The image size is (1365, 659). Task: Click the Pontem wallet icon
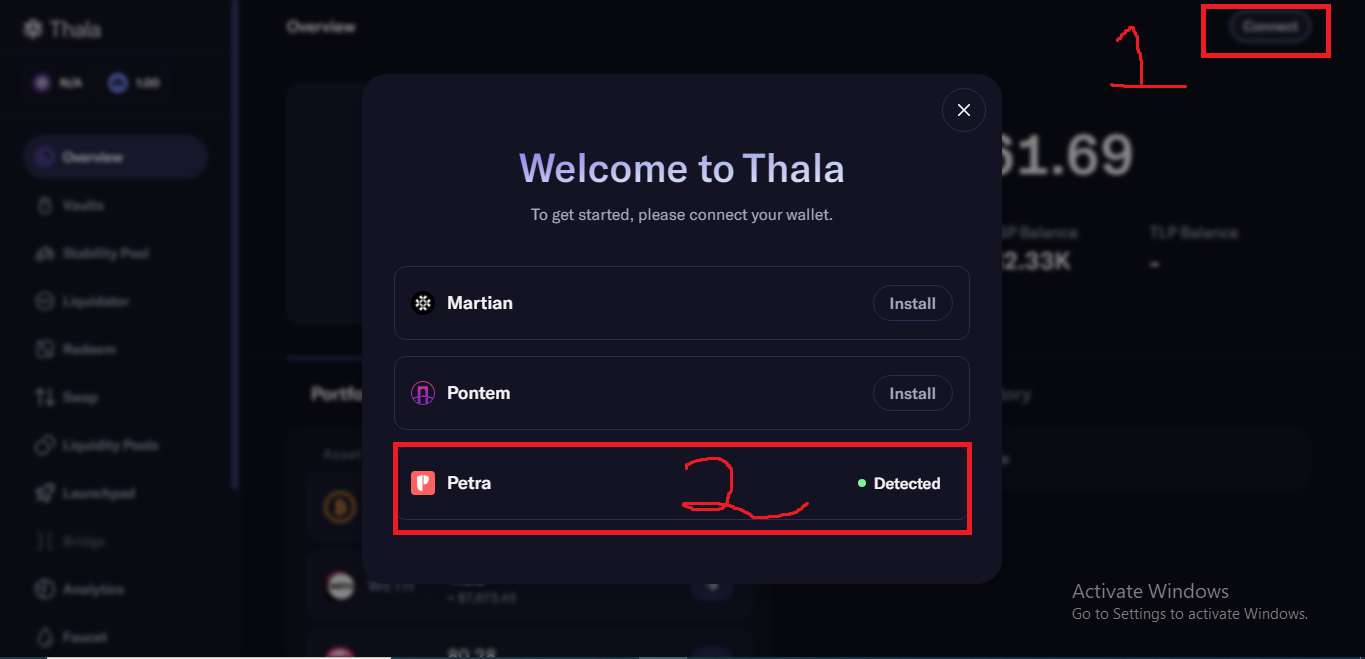click(x=423, y=393)
